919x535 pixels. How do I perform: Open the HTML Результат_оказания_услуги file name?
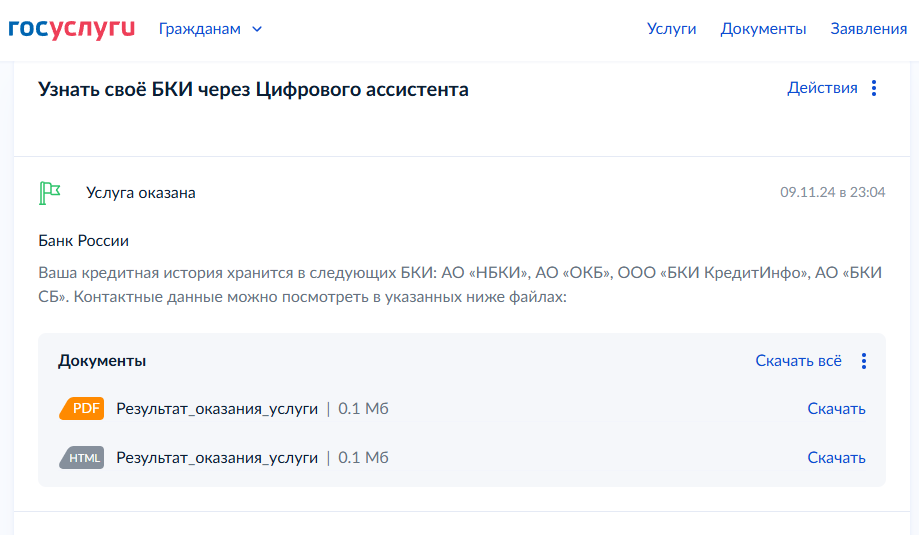pyautogui.click(x=217, y=458)
